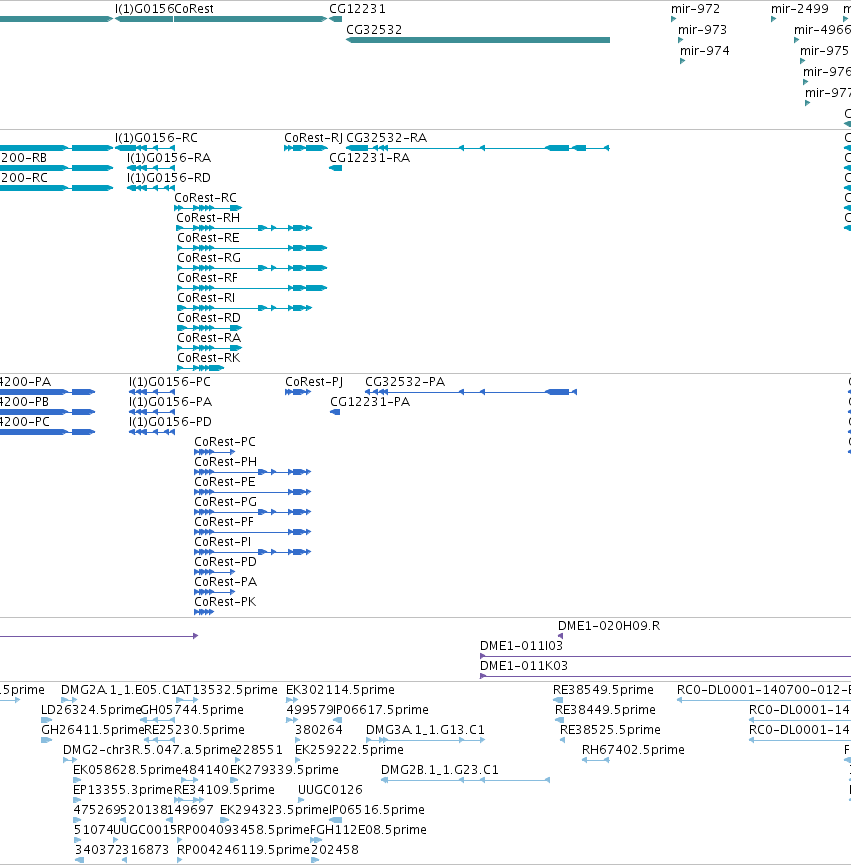
Task: Select the CoRest-RF transcript label
Action: coord(207,277)
